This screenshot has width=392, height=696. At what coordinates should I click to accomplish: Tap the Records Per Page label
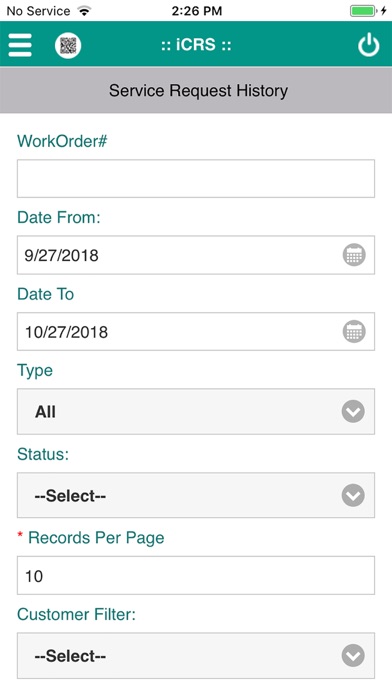point(96,538)
